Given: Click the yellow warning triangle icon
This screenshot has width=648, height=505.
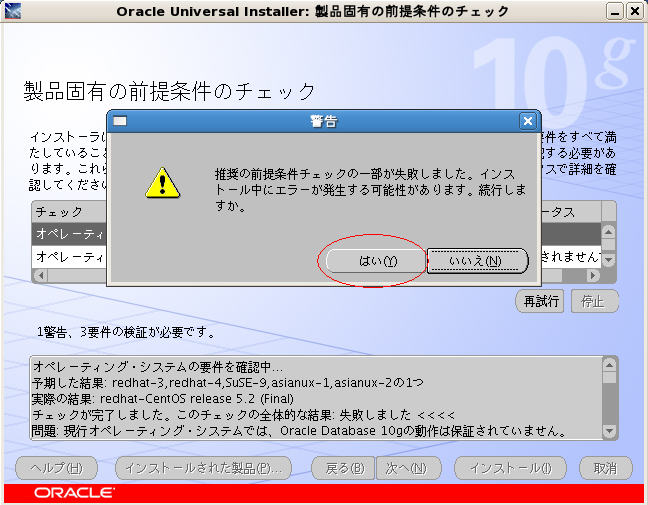Looking at the screenshot, I should (162, 183).
